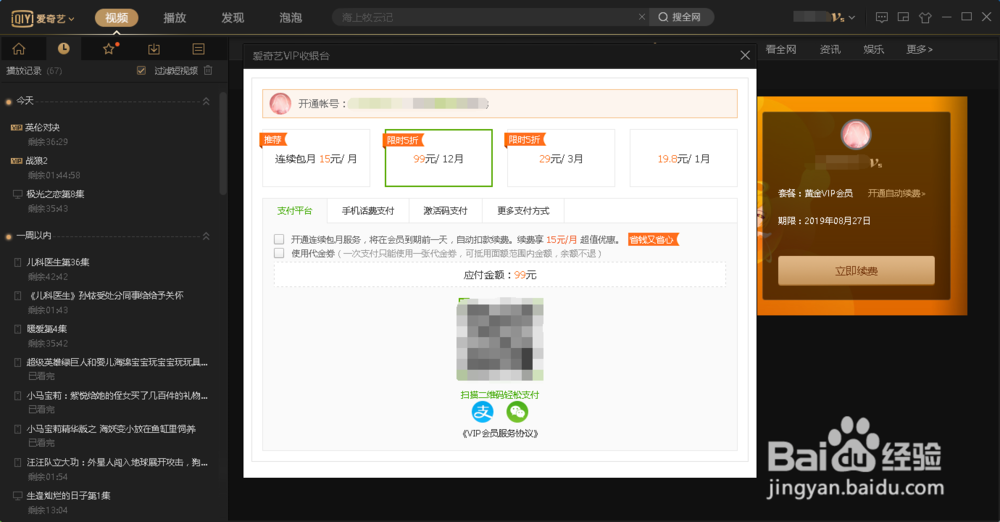1000x522 pixels.
Task: Open the user account dropdown arrow
Action: [x=852, y=18]
